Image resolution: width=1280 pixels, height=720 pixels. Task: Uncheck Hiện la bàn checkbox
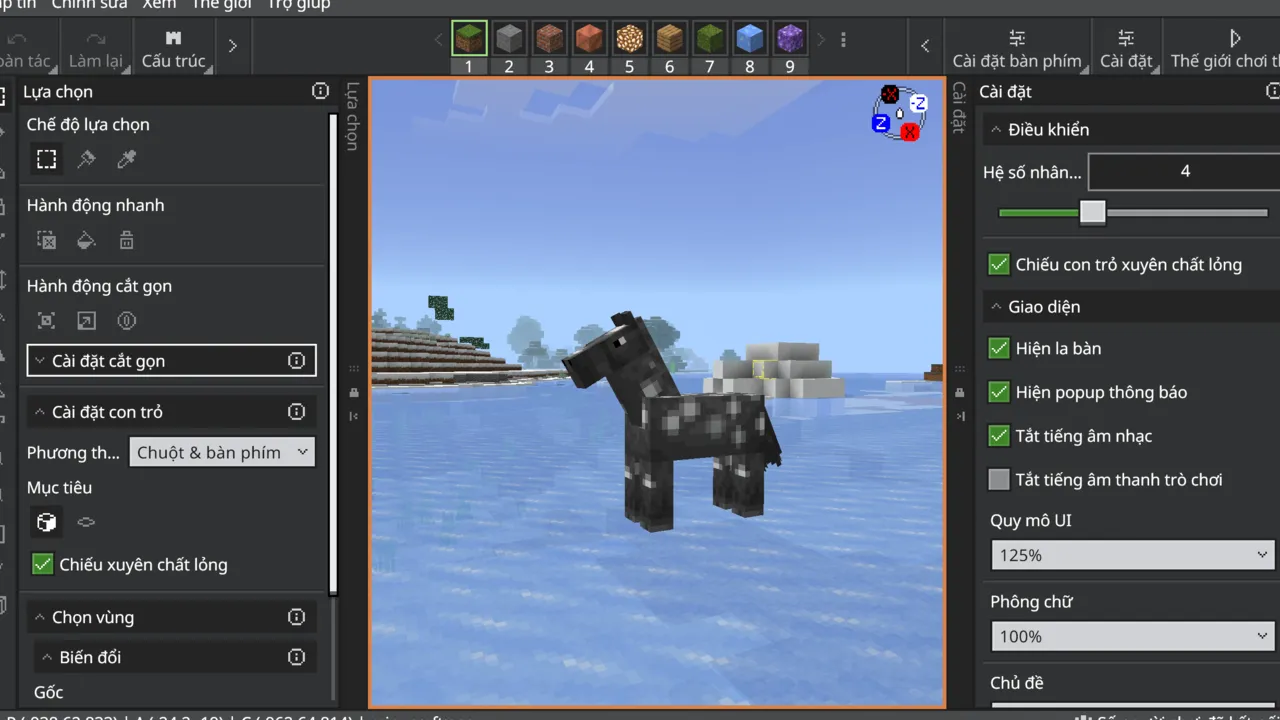coord(998,348)
